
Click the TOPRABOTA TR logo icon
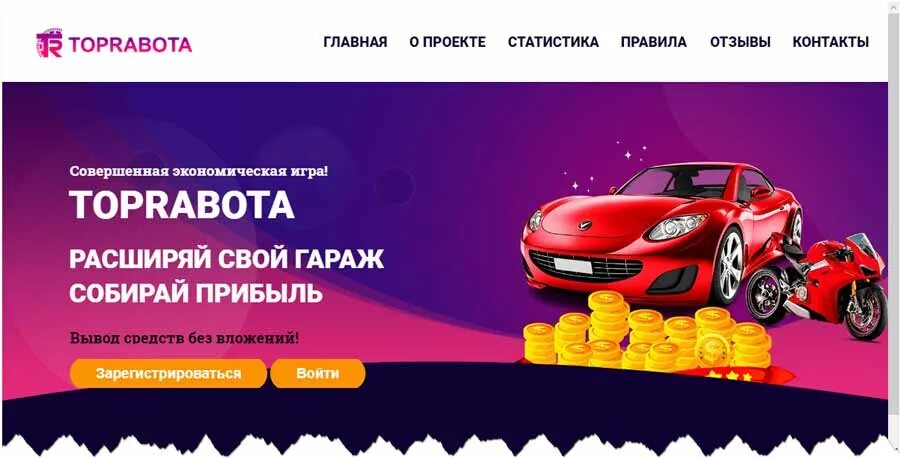49,43
